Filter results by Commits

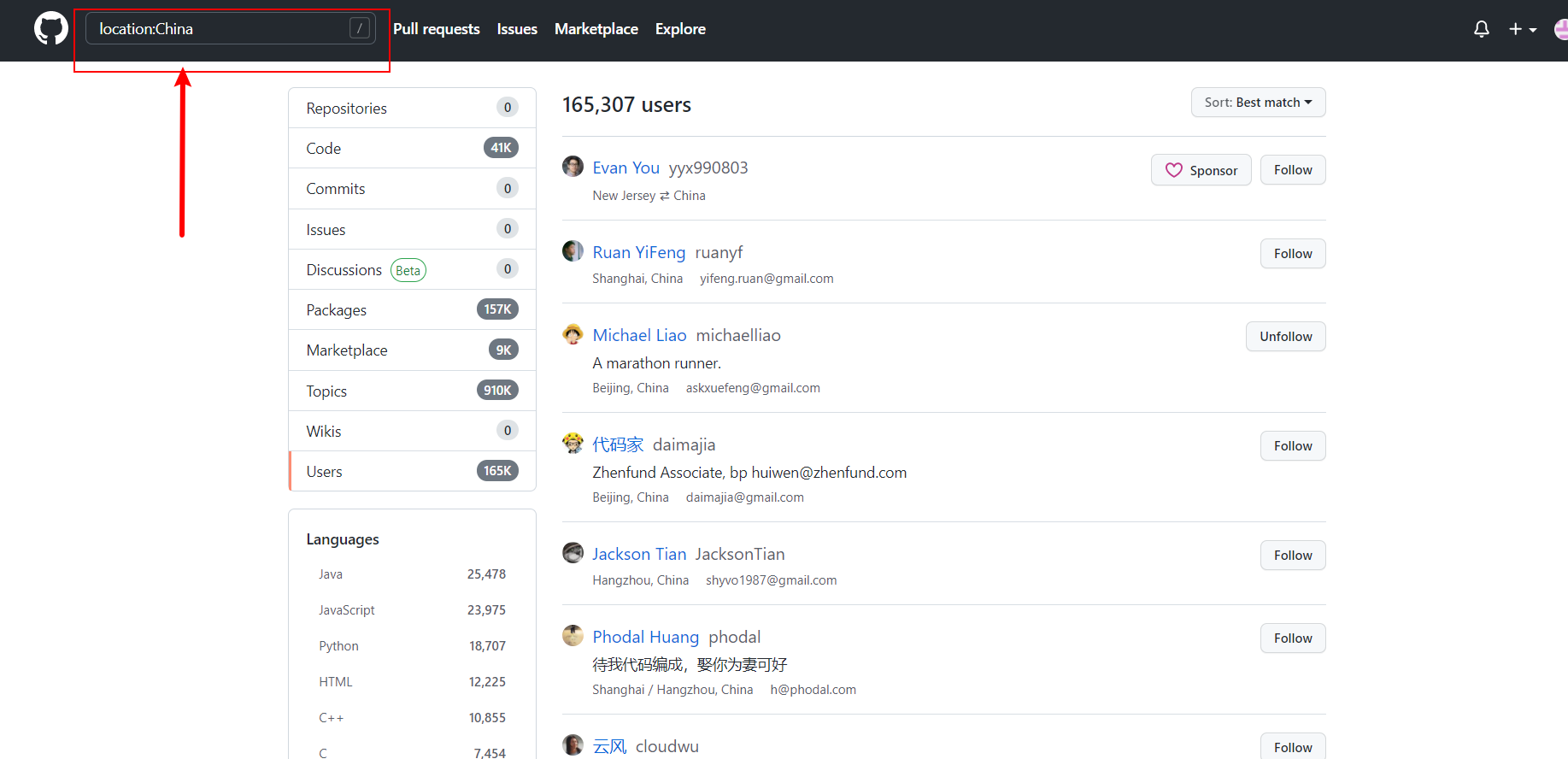click(x=412, y=189)
